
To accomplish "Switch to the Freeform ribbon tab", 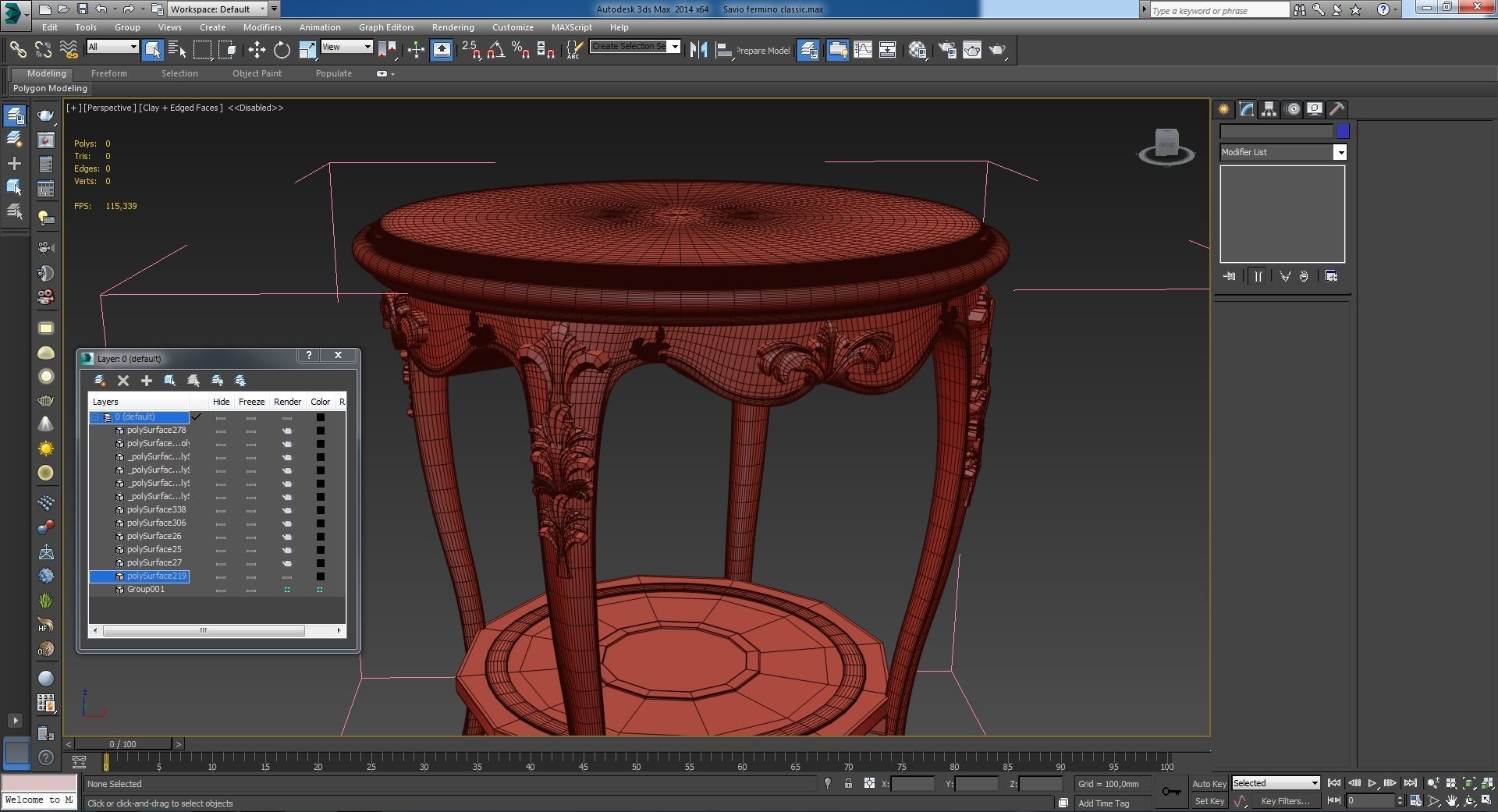I will coord(109,73).
